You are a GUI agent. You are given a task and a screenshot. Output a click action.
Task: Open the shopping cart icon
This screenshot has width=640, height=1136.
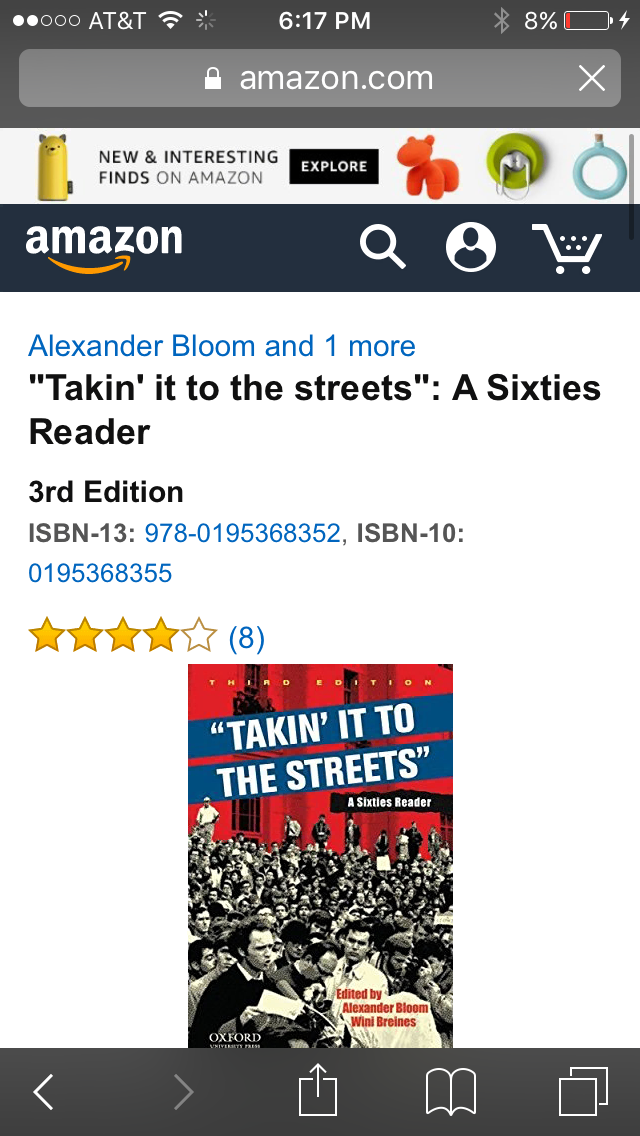click(x=568, y=248)
